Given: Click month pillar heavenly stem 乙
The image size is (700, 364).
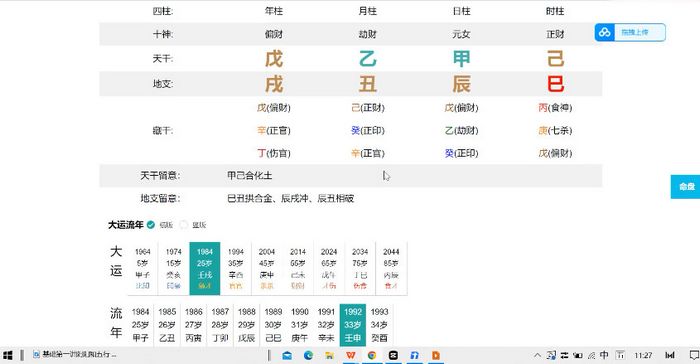Looking at the screenshot, I should (x=368, y=59).
